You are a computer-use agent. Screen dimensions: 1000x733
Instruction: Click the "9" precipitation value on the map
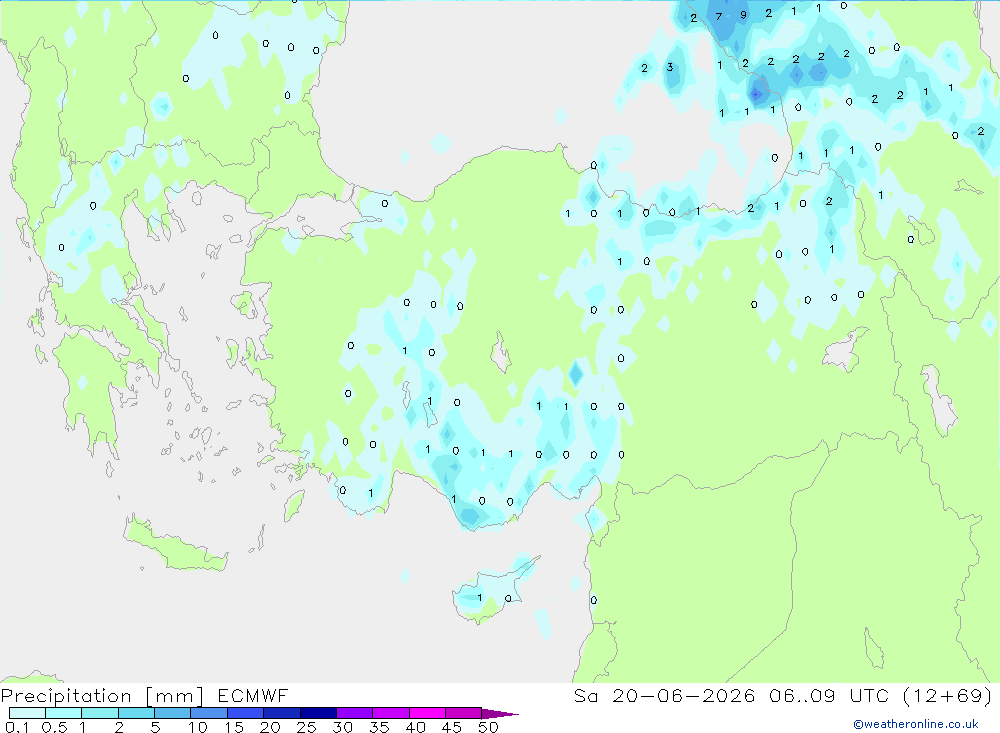click(744, 15)
